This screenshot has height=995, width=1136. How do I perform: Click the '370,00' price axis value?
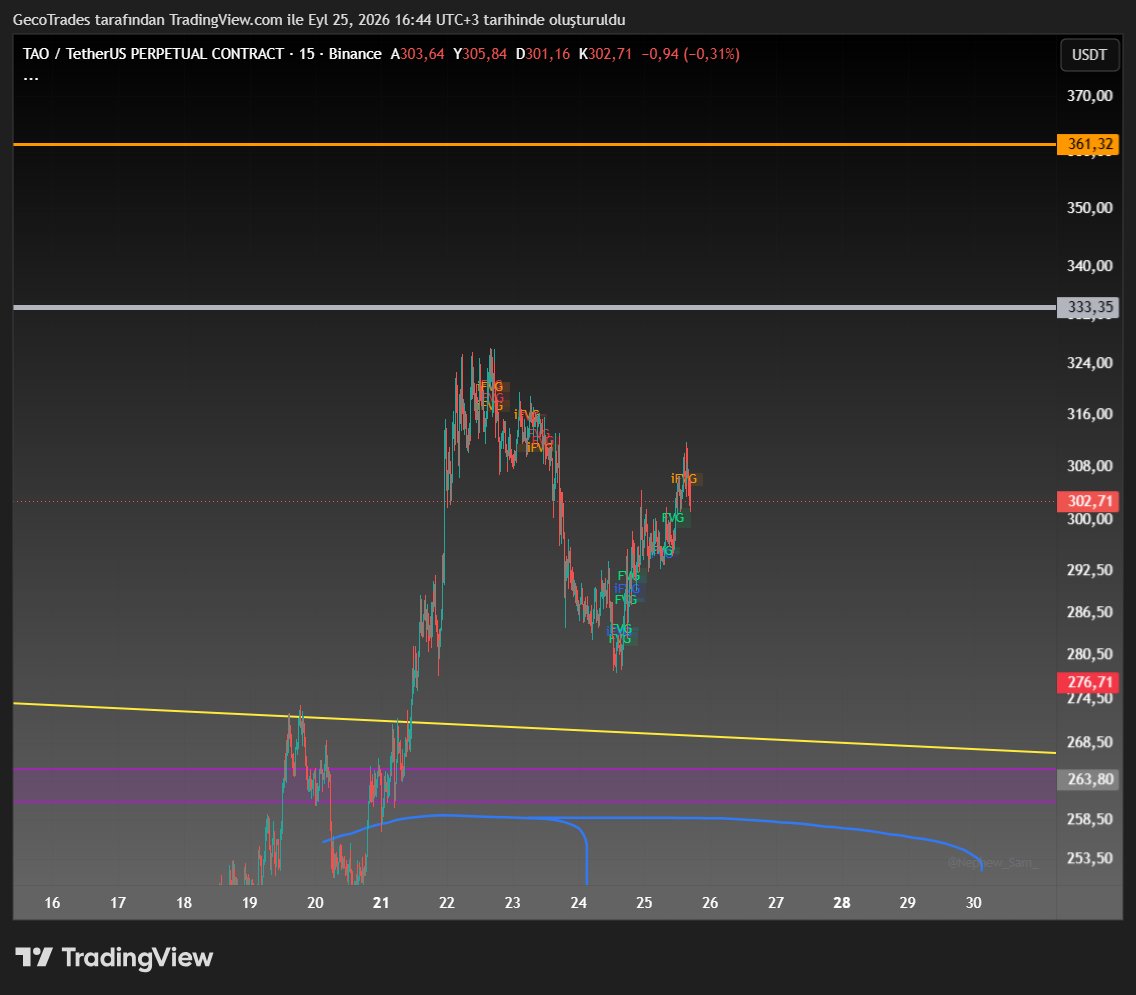1089,96
